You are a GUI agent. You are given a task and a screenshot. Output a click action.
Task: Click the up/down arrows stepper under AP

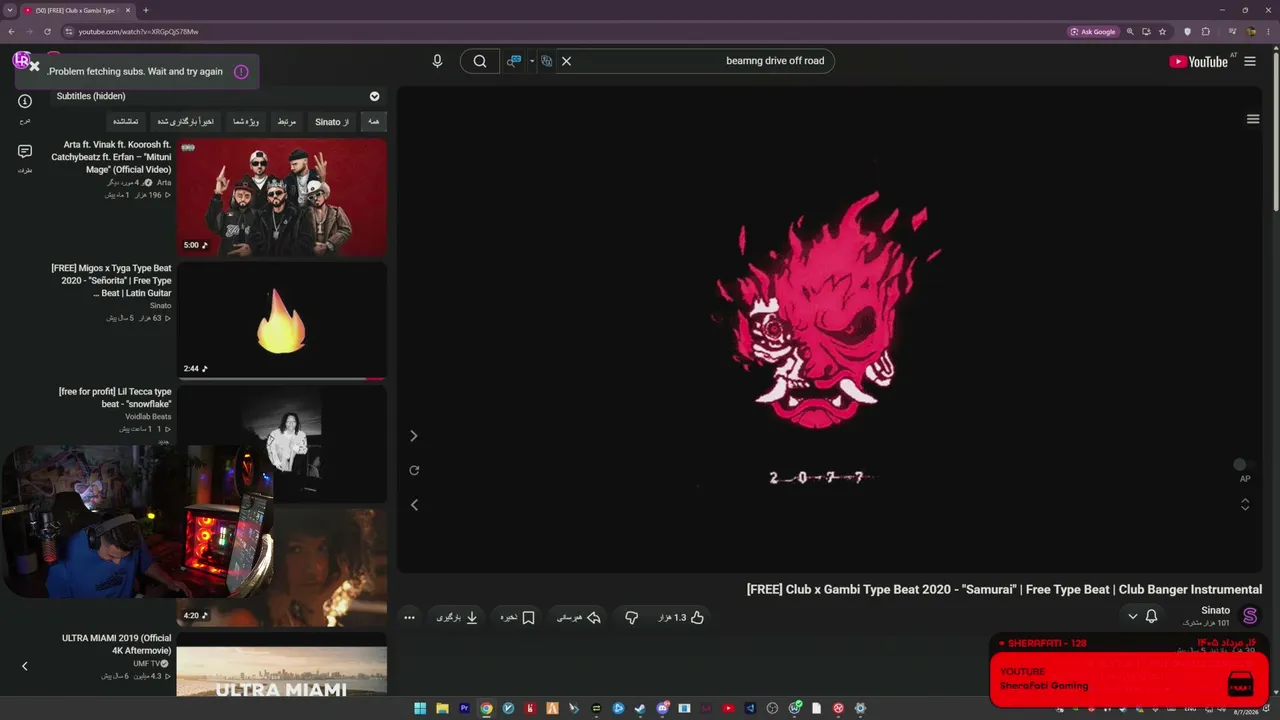1245,505
